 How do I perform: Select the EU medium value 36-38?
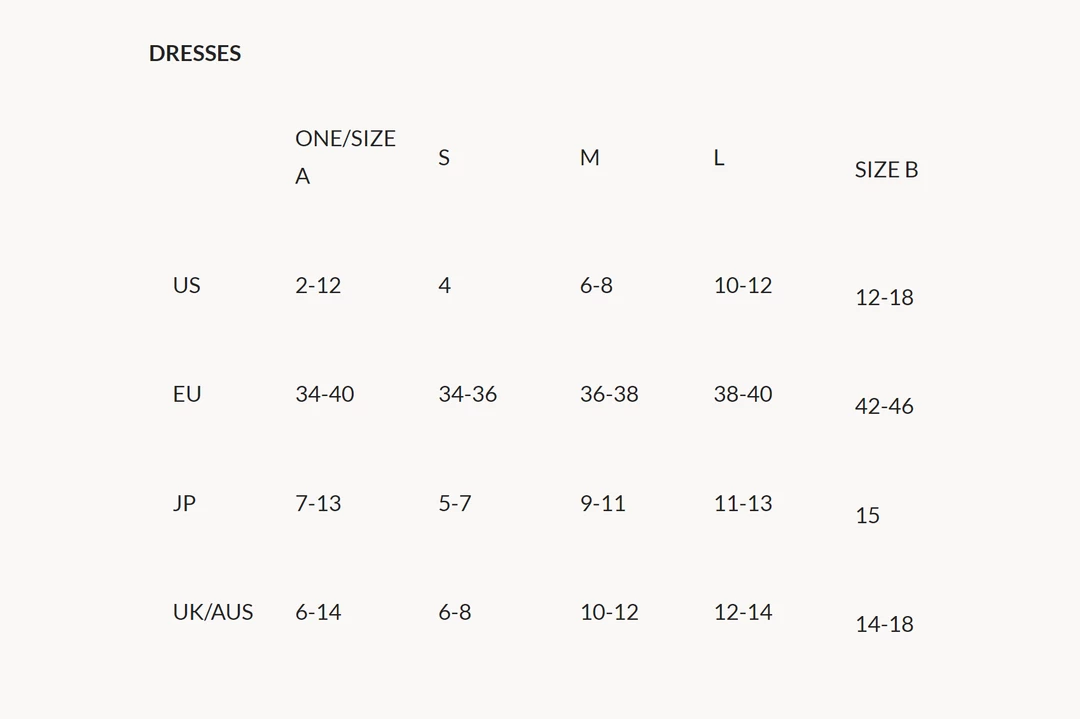(x=609, y=394)
